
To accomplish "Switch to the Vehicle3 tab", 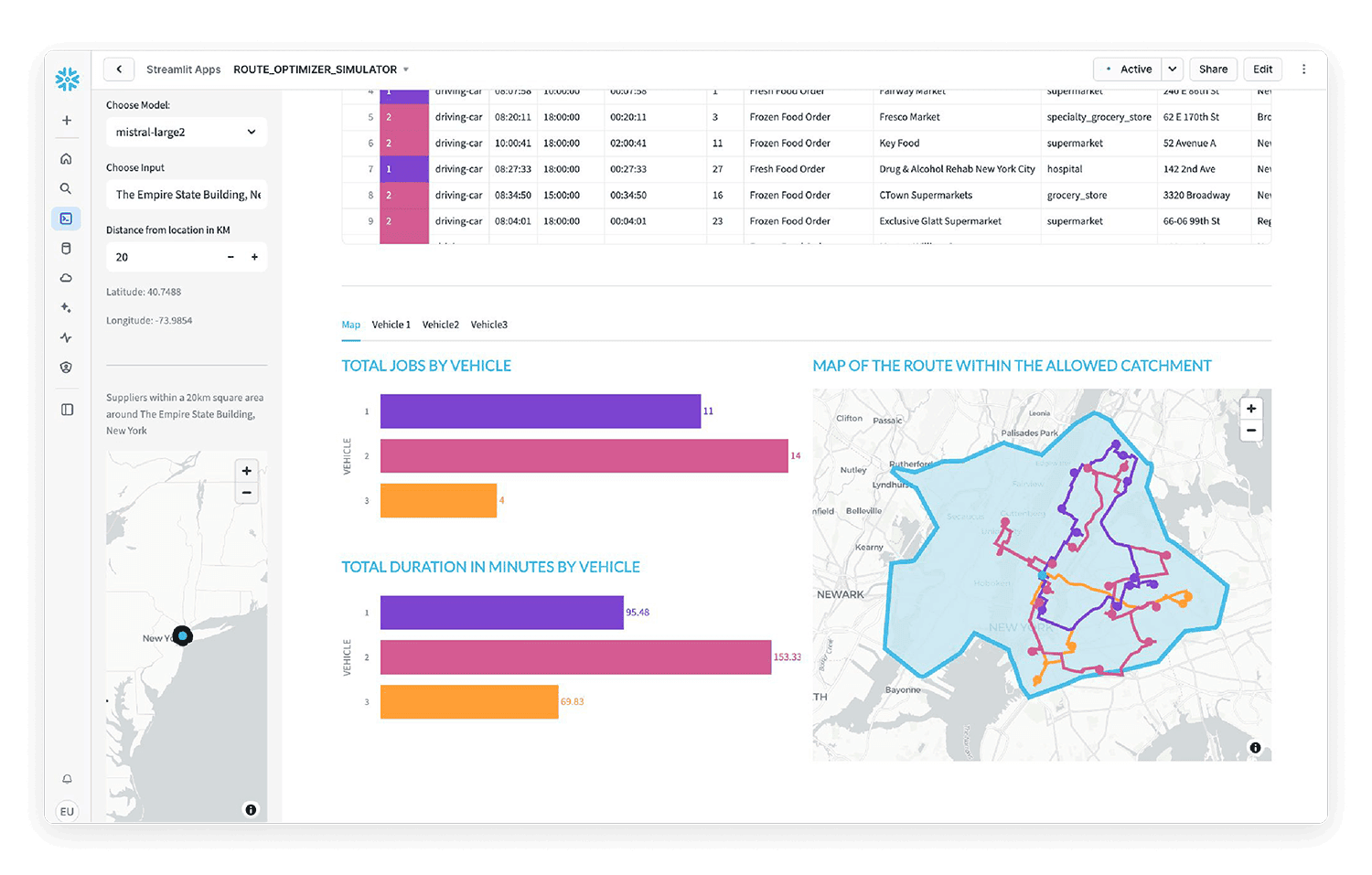I will coord(488,325).
